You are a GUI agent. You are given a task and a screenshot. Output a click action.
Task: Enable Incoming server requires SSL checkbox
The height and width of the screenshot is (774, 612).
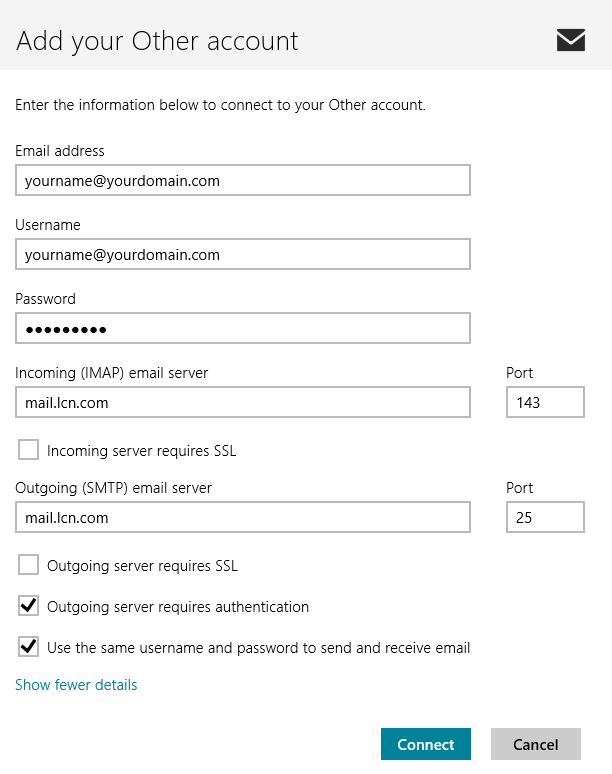[x=28, y=450]
